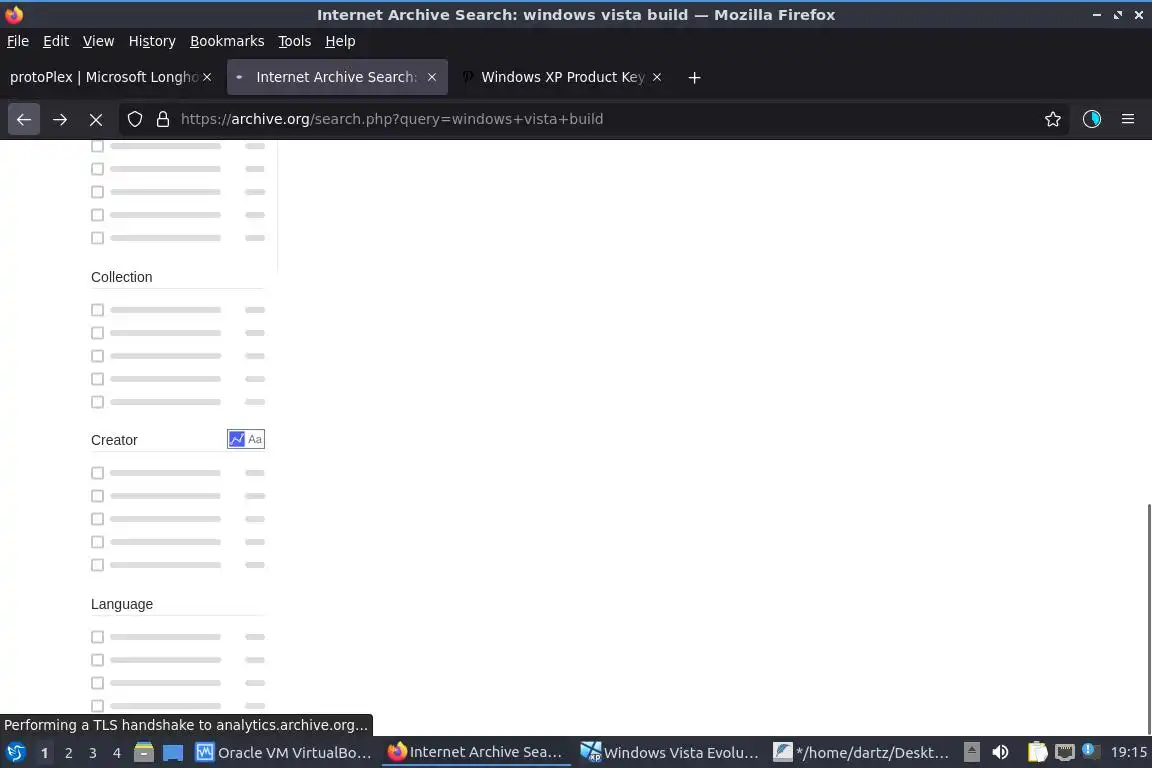Image resolution: width=1152 pixels, height=768 pixels.
Task: Switch to /home/dartz text editor taskbar window
Action: [x=863, y=753]
